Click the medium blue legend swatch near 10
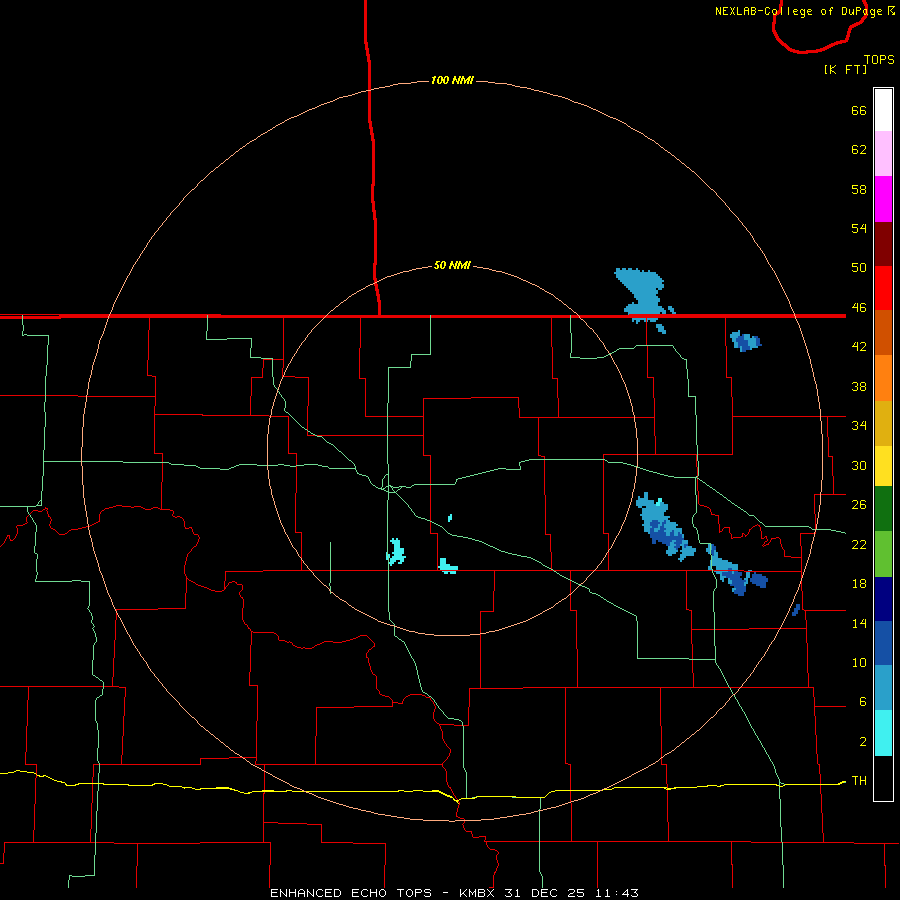900x900 pixels. click(x=883, y=643)
